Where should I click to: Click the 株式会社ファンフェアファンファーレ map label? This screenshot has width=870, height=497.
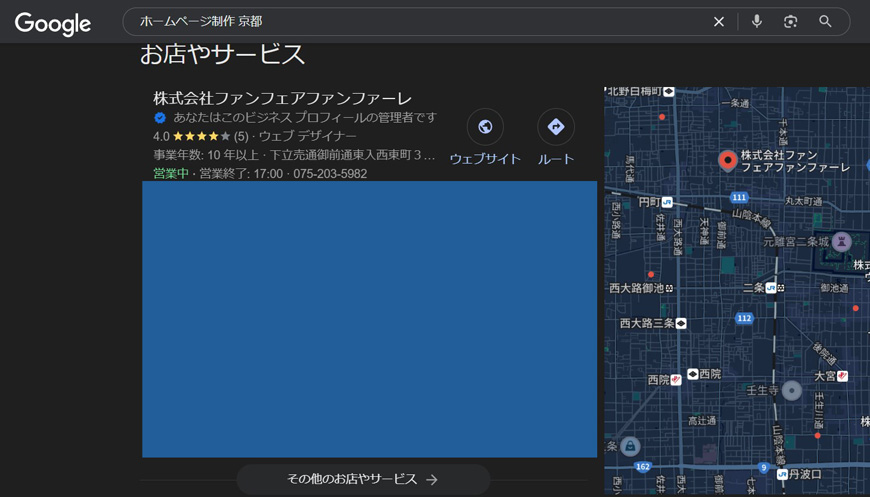pos(795,161)
